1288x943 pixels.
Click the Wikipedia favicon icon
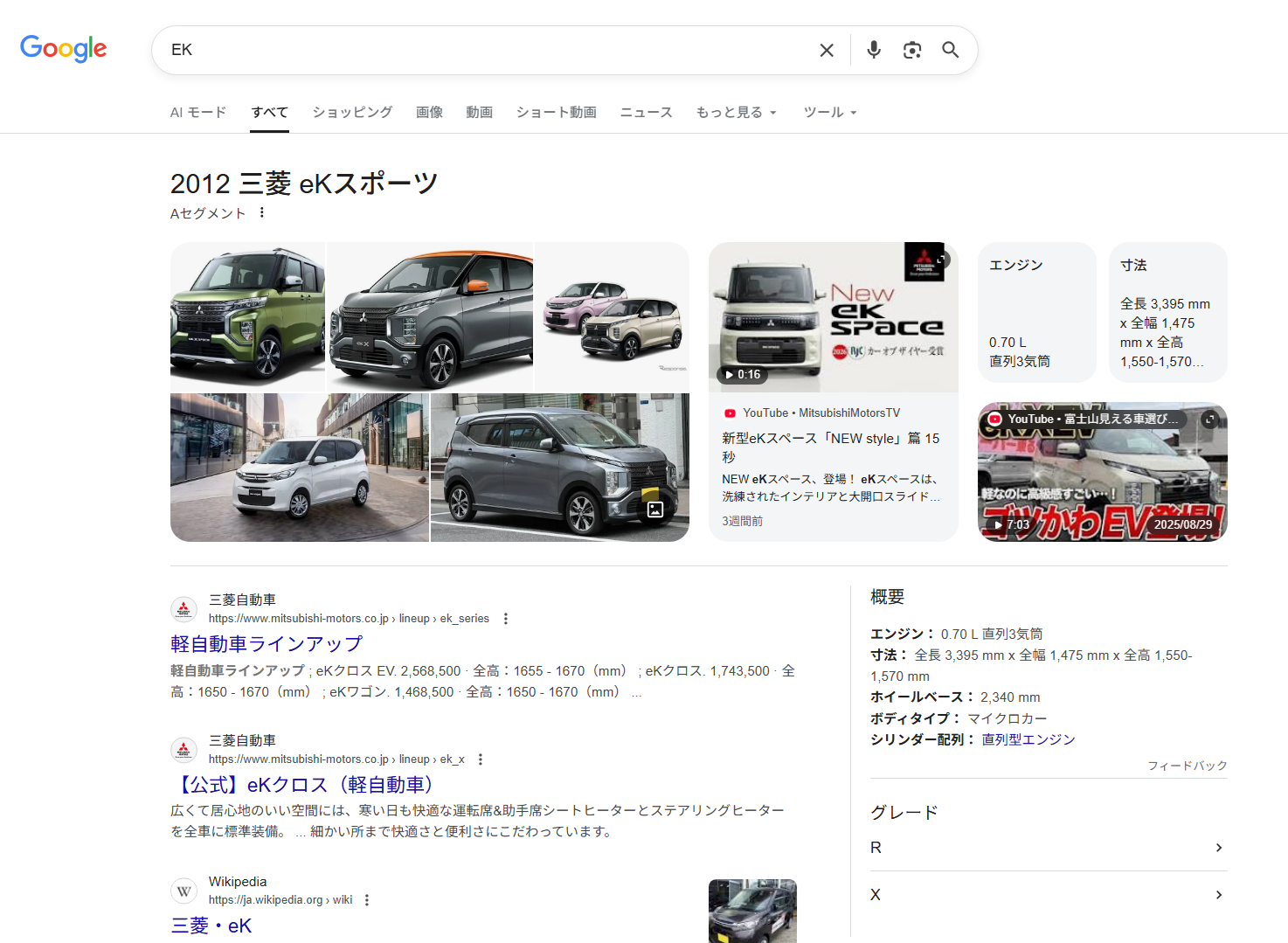[x=184, y=891]
